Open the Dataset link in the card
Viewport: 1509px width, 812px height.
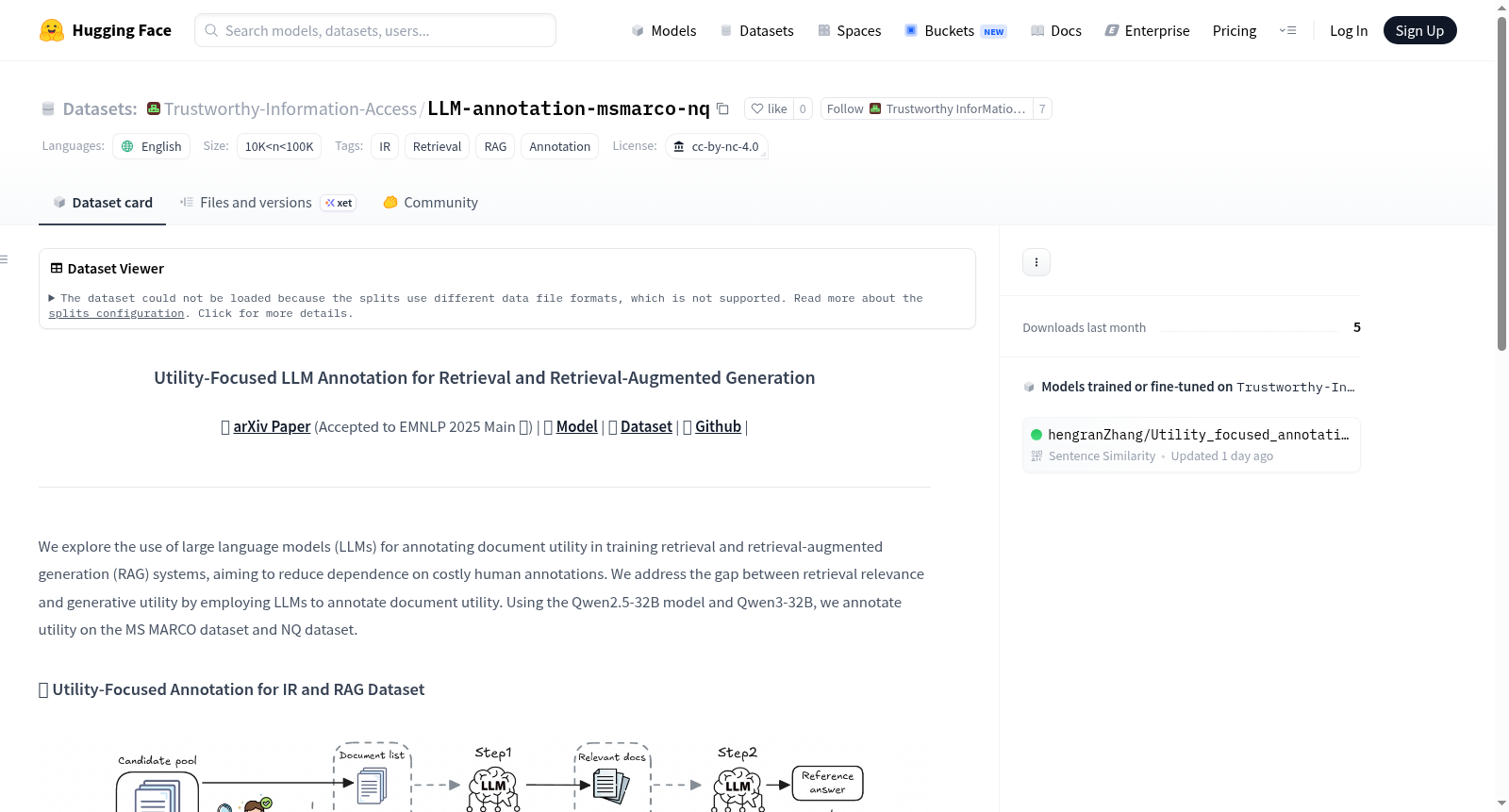(x=646, y=426)
